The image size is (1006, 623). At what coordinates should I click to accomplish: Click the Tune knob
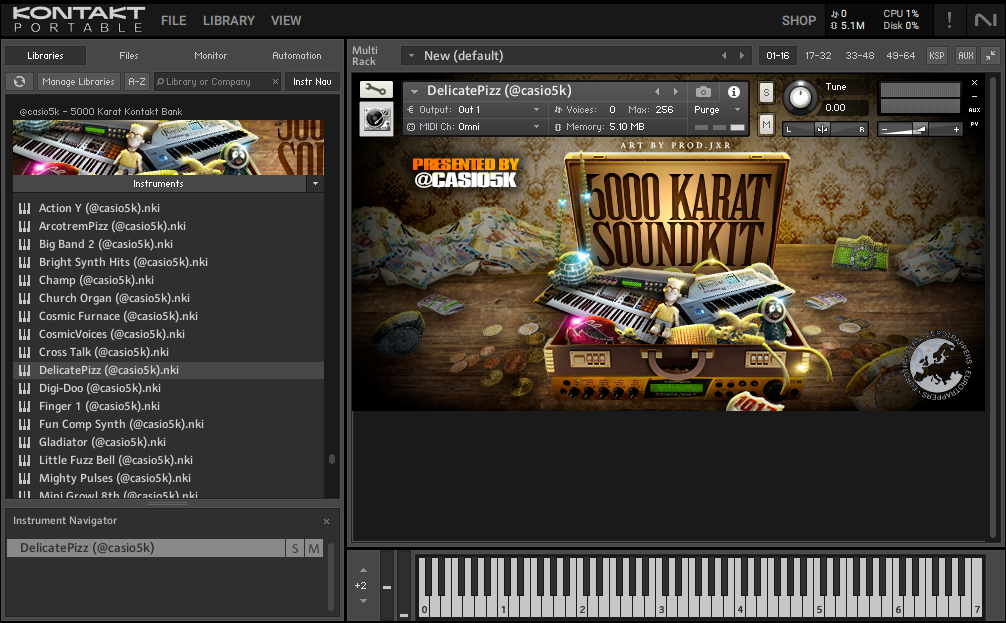point(799,98)
